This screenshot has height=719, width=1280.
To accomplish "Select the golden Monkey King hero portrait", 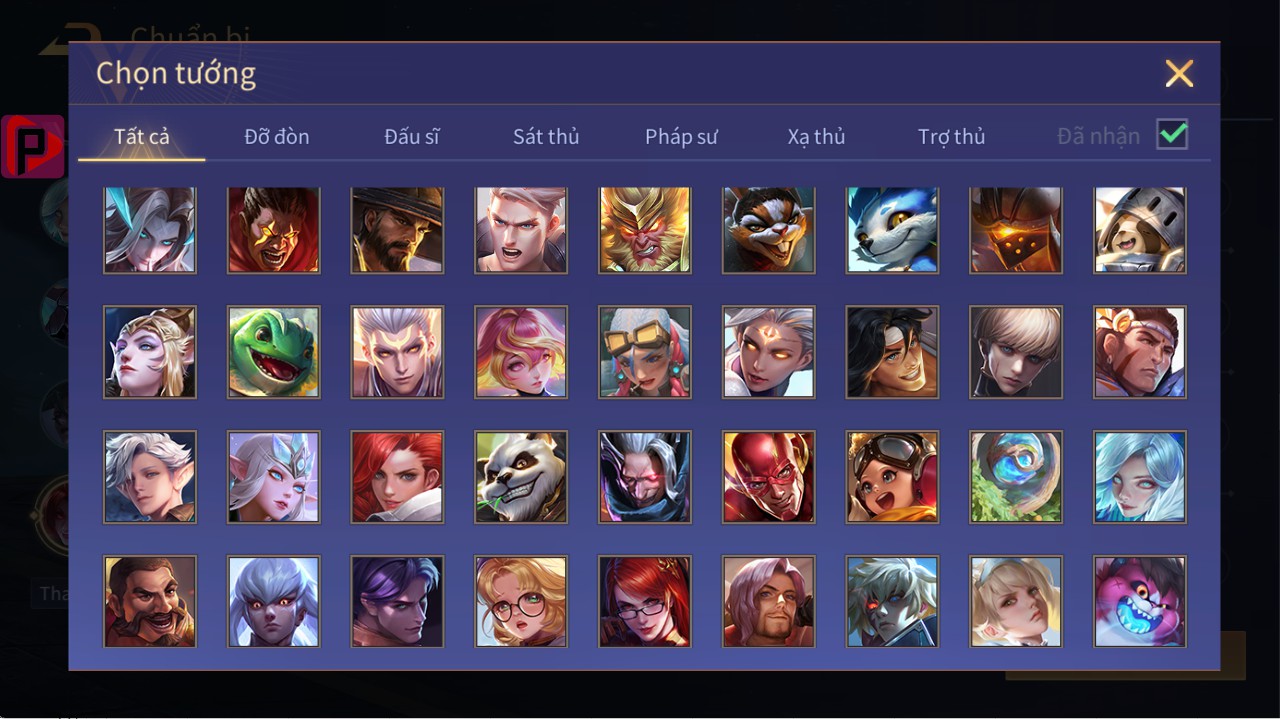I will pos(644,229).
